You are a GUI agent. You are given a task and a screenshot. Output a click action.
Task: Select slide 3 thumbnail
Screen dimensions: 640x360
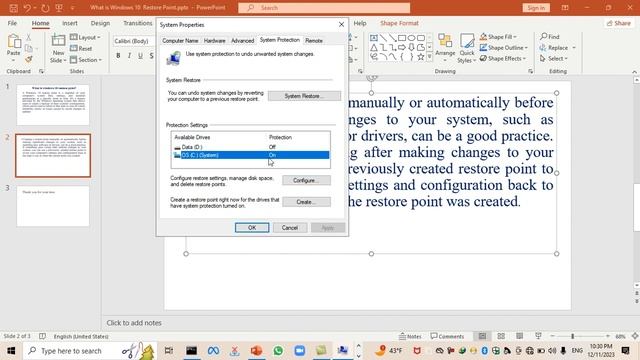(53, 206)
